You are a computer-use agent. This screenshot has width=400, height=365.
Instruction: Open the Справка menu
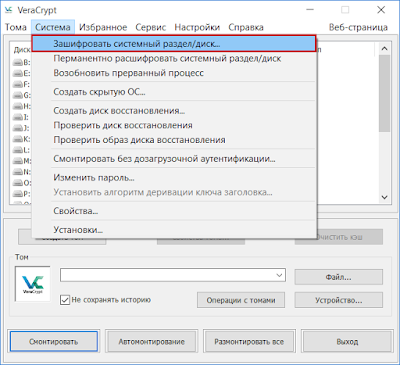tap(246, 27)
